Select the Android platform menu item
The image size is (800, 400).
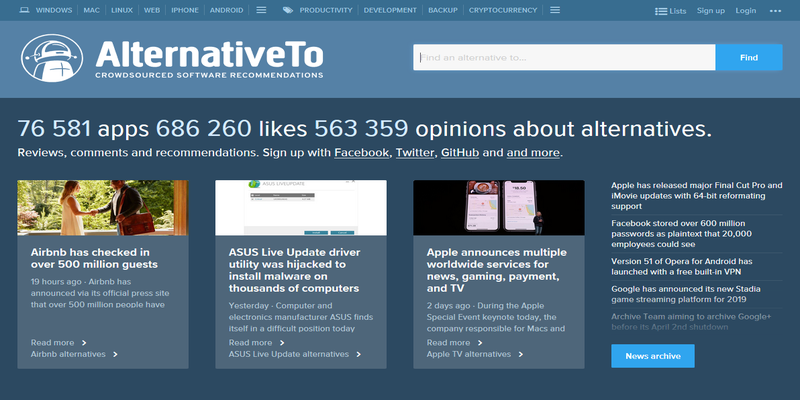227,10
